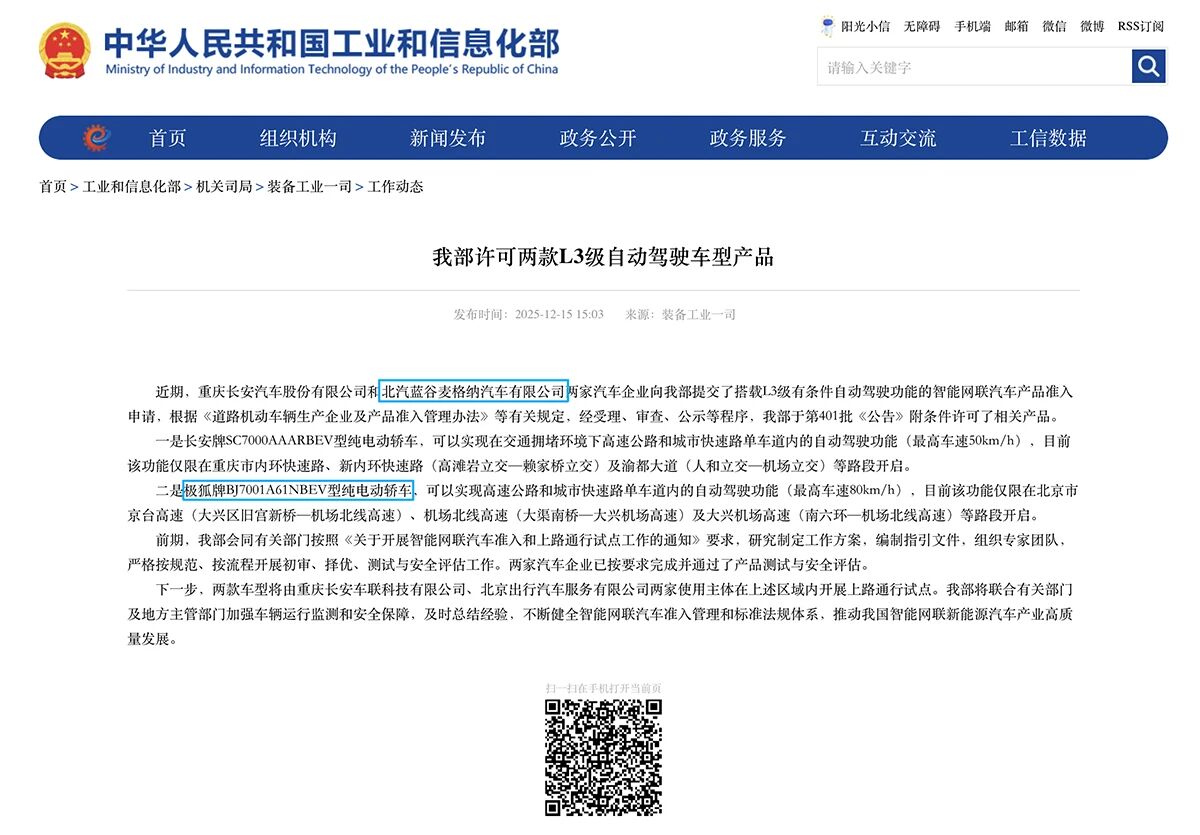The image size is (1200, 835).
Task: Click 装备工业一司 in the breadcrumb
Action: (309, 187)
